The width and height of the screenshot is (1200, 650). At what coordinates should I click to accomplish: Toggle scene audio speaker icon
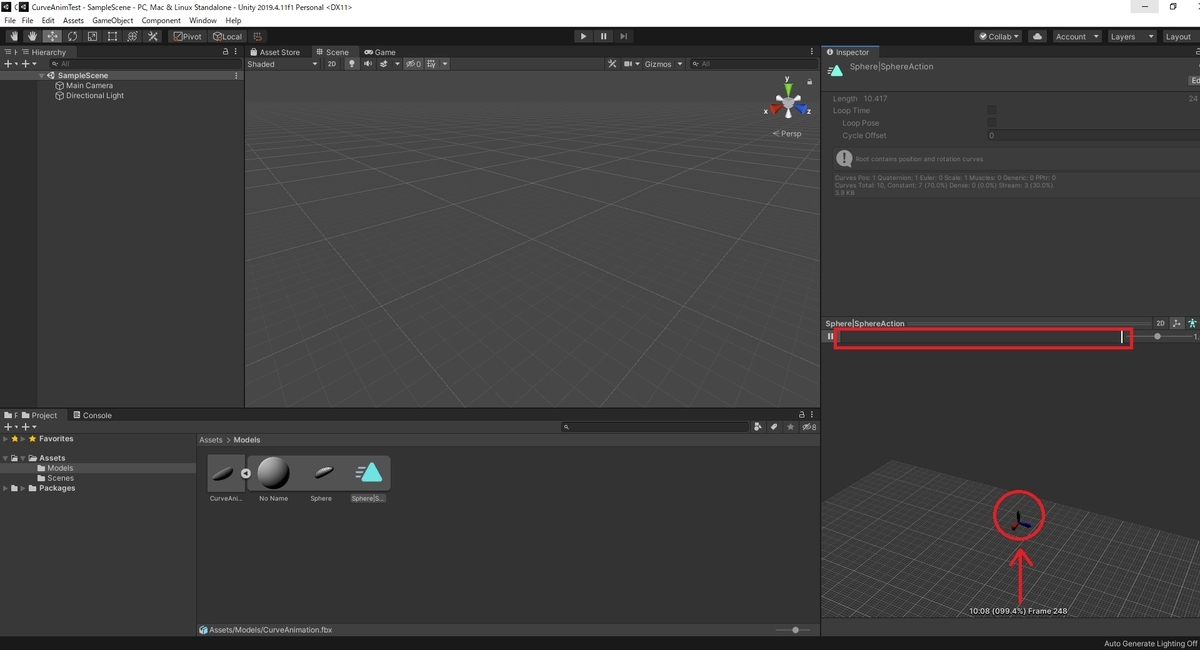click(x=367, y=64)
